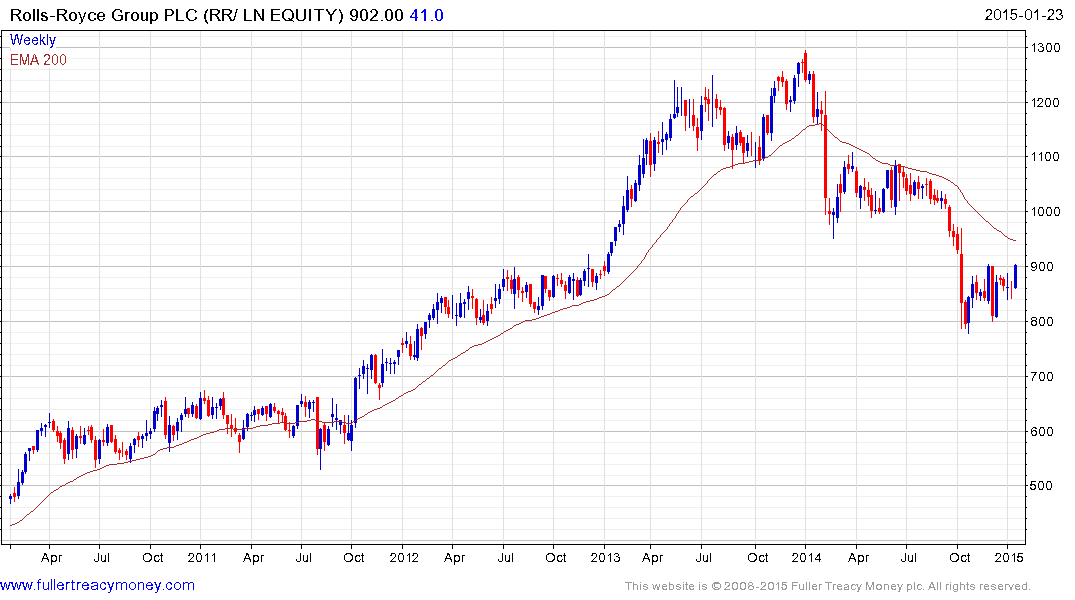This screenshot has height=600, width=1075.
Task: Click the Weekly label
Action: tap(33, 40)
